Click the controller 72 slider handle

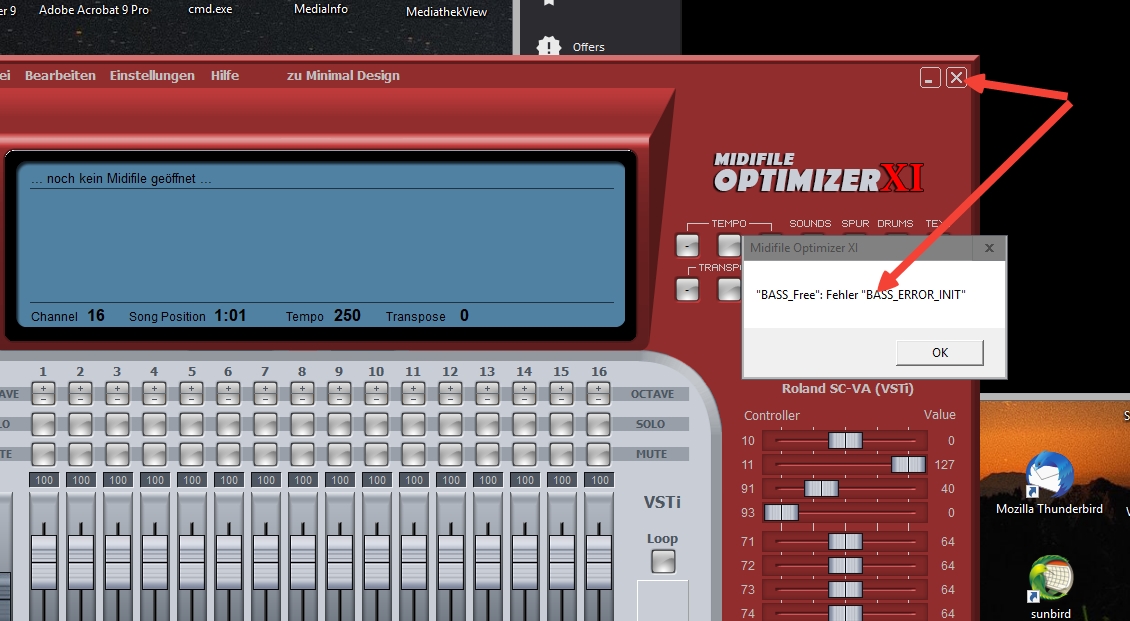coord(845,566)
